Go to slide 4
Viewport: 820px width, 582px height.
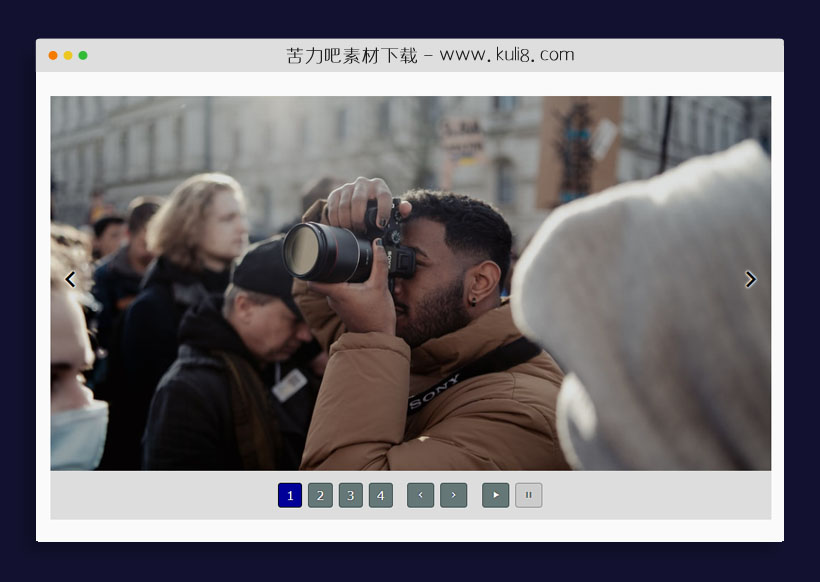pyautogui.click(x=380, y=495)
